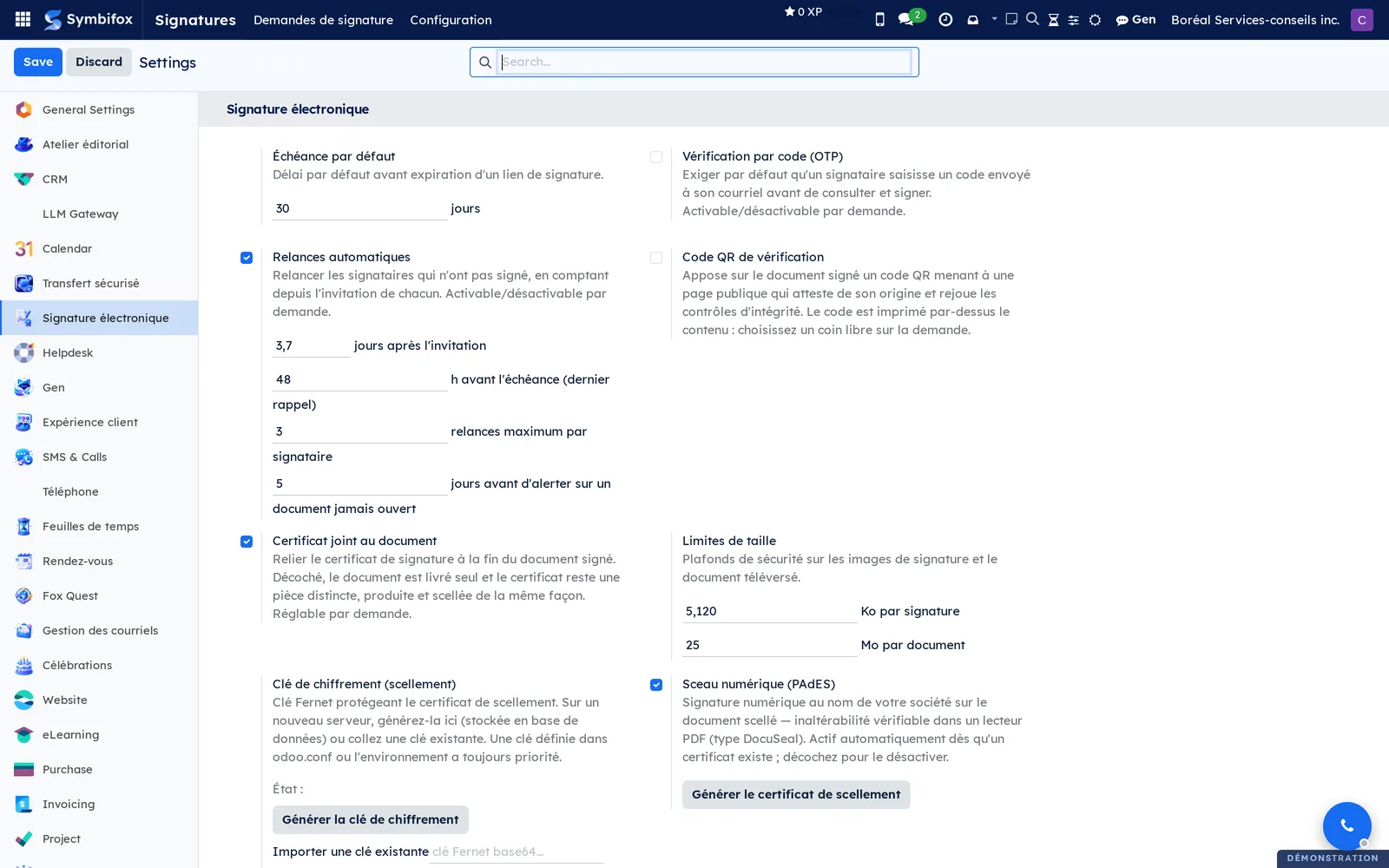Open the apps grid menu
The image size is (1389, 868).
(x=23, y=19)
